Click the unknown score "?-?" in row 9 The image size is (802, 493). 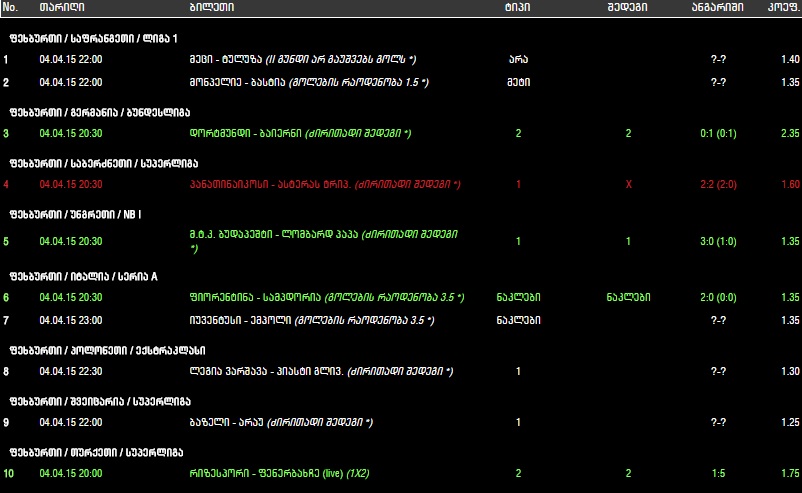(718, 422)
